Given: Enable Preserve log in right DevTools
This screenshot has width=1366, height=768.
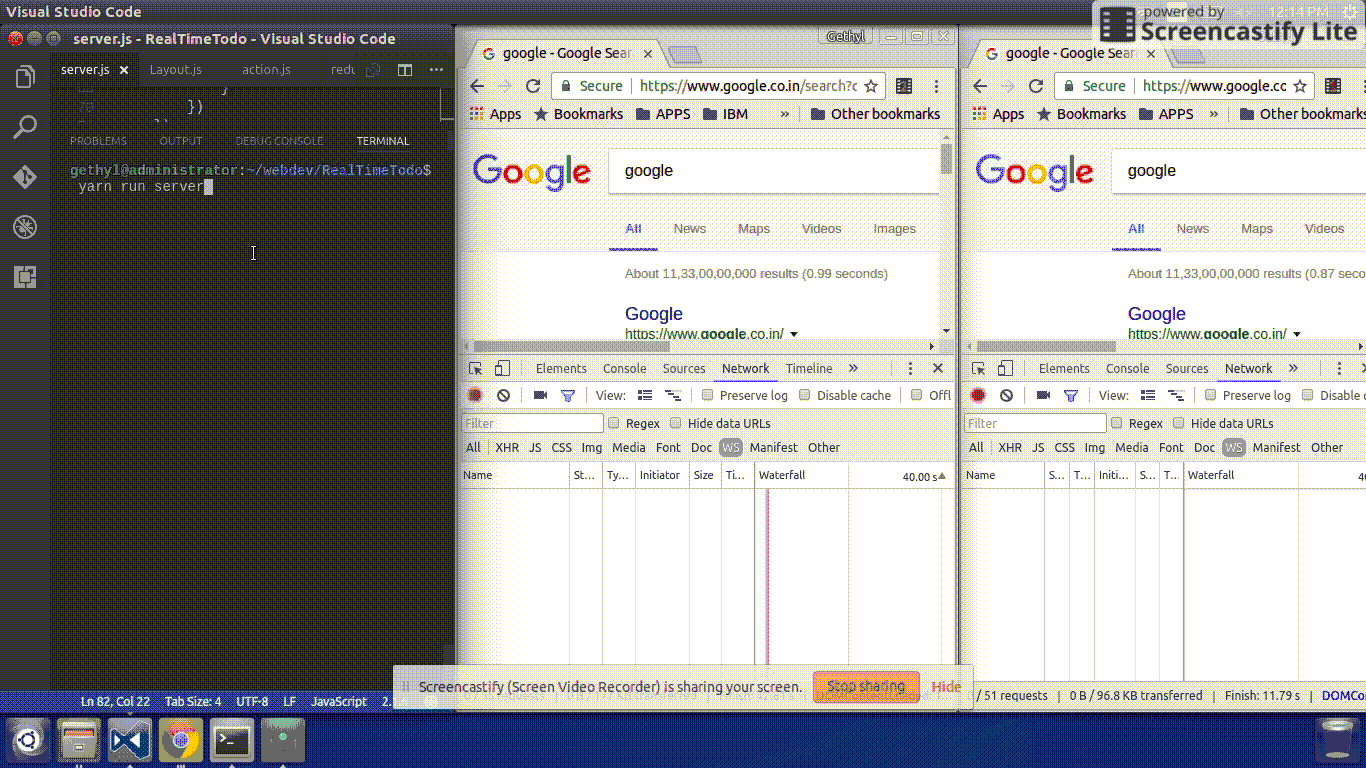Looking at the screenshot, I should point(1211,395).
